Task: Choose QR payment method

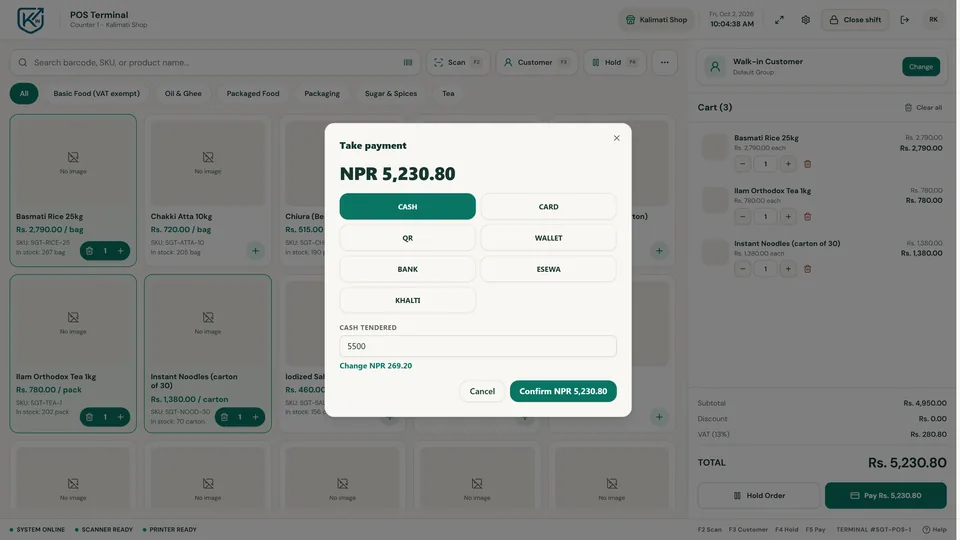Action: point(407,238)
